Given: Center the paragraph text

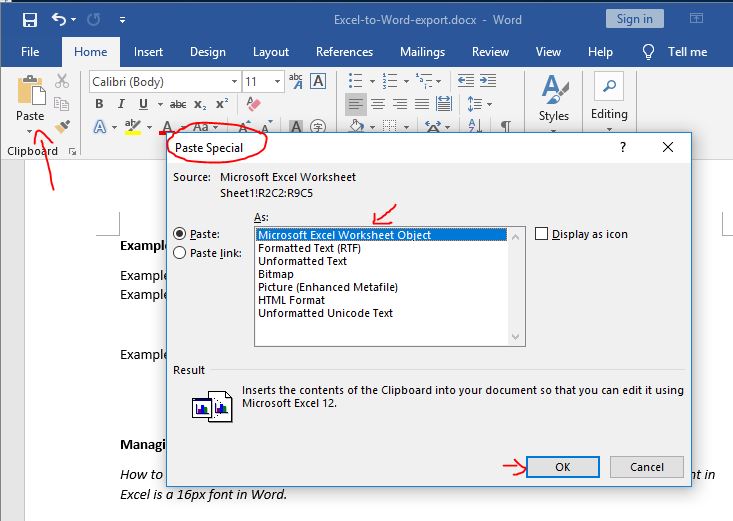Looking at the screenshot, I should click(x=378, y=104).
